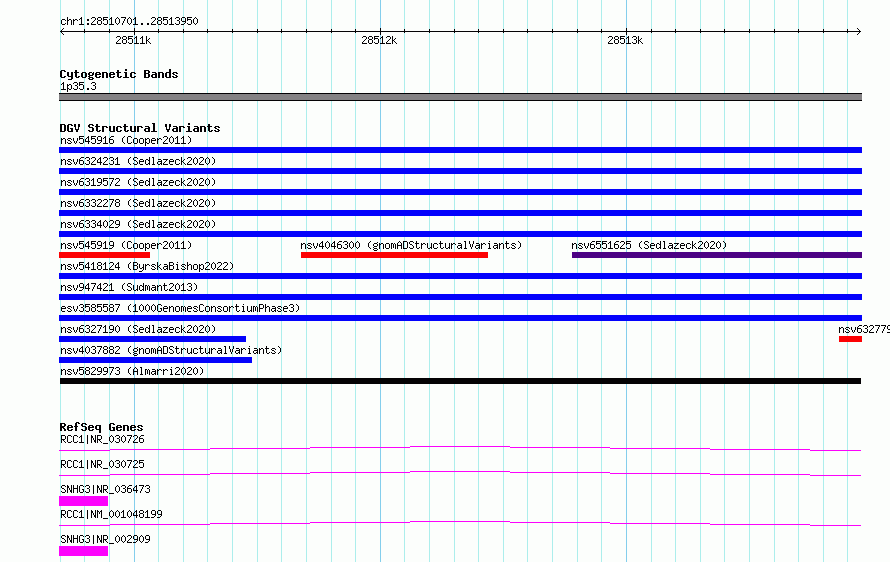Click the magenta line for RCC1|NR_030725
Screen dimensions: 890x562
click(x=460, y=473)
